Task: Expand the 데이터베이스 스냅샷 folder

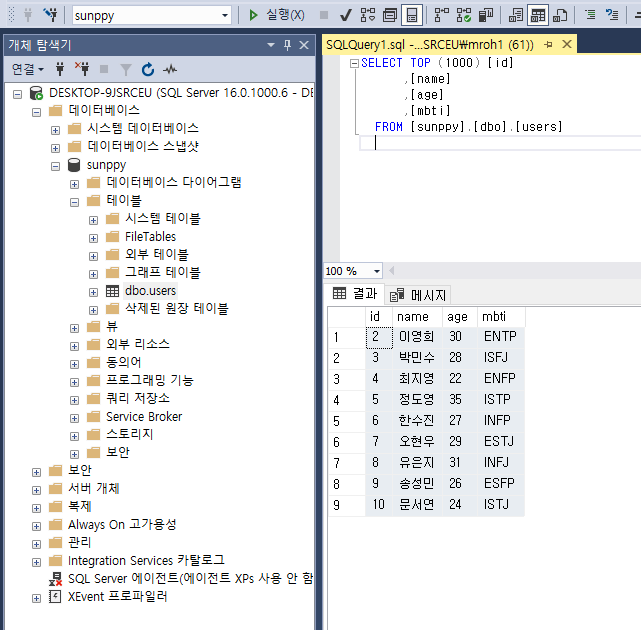Action: pyautogui.click(x=55, y=148)
